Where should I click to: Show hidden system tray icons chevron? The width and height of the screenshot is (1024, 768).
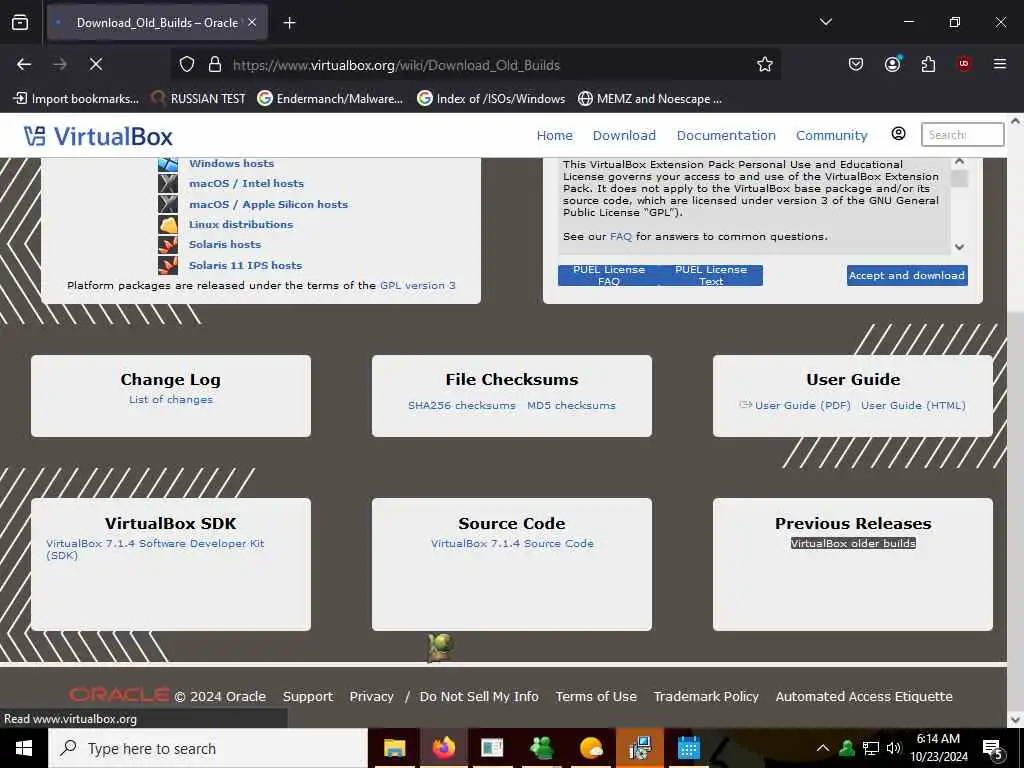click(823, 748)
